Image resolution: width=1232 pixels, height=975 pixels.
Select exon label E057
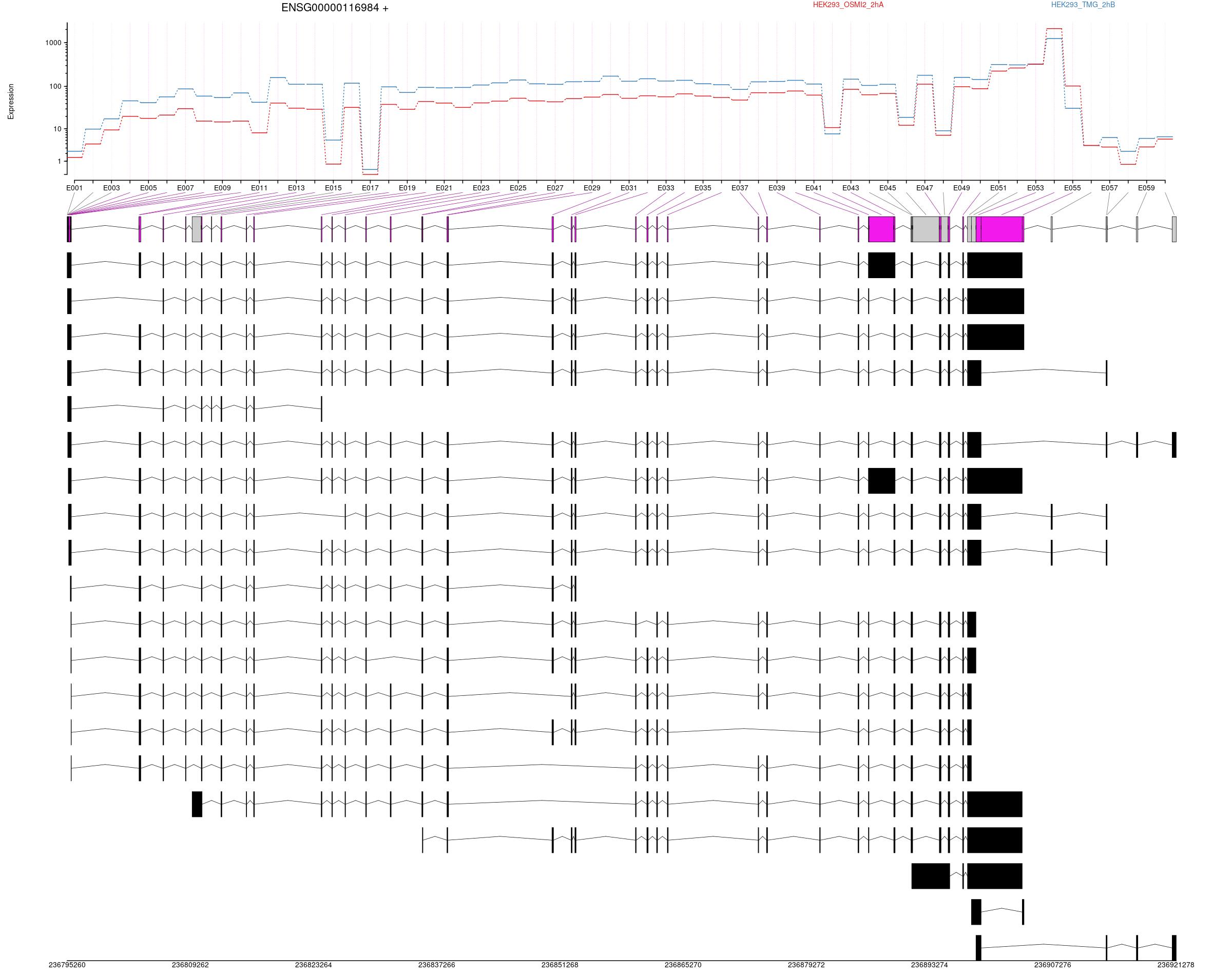(1109, 188)
